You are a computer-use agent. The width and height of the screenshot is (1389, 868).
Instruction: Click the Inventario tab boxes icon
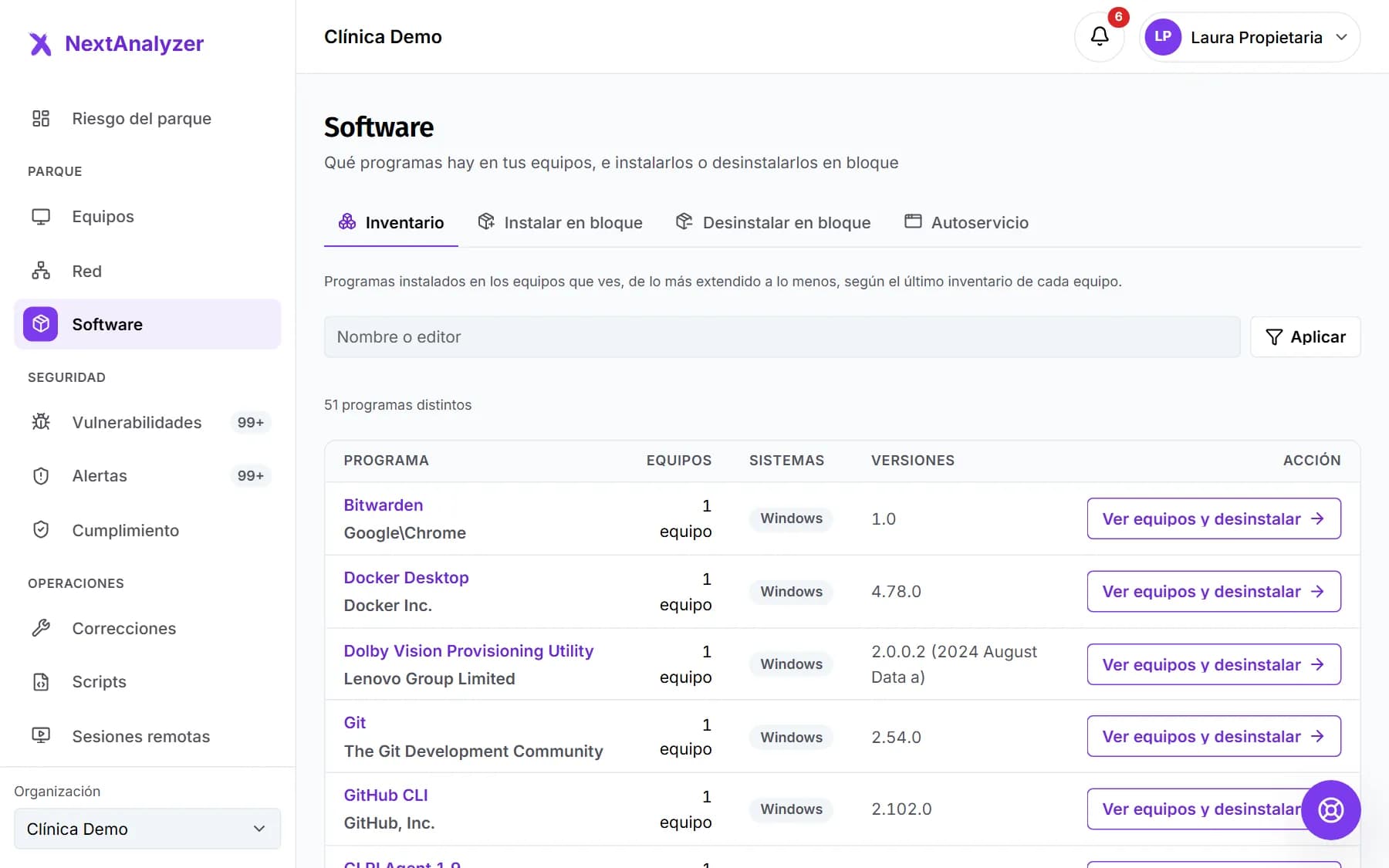click(x=347, y=222)
